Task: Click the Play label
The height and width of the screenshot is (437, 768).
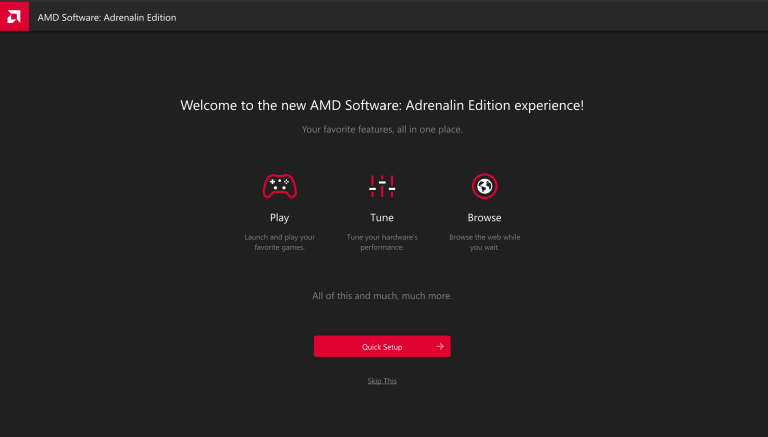Action: [279, 218]
